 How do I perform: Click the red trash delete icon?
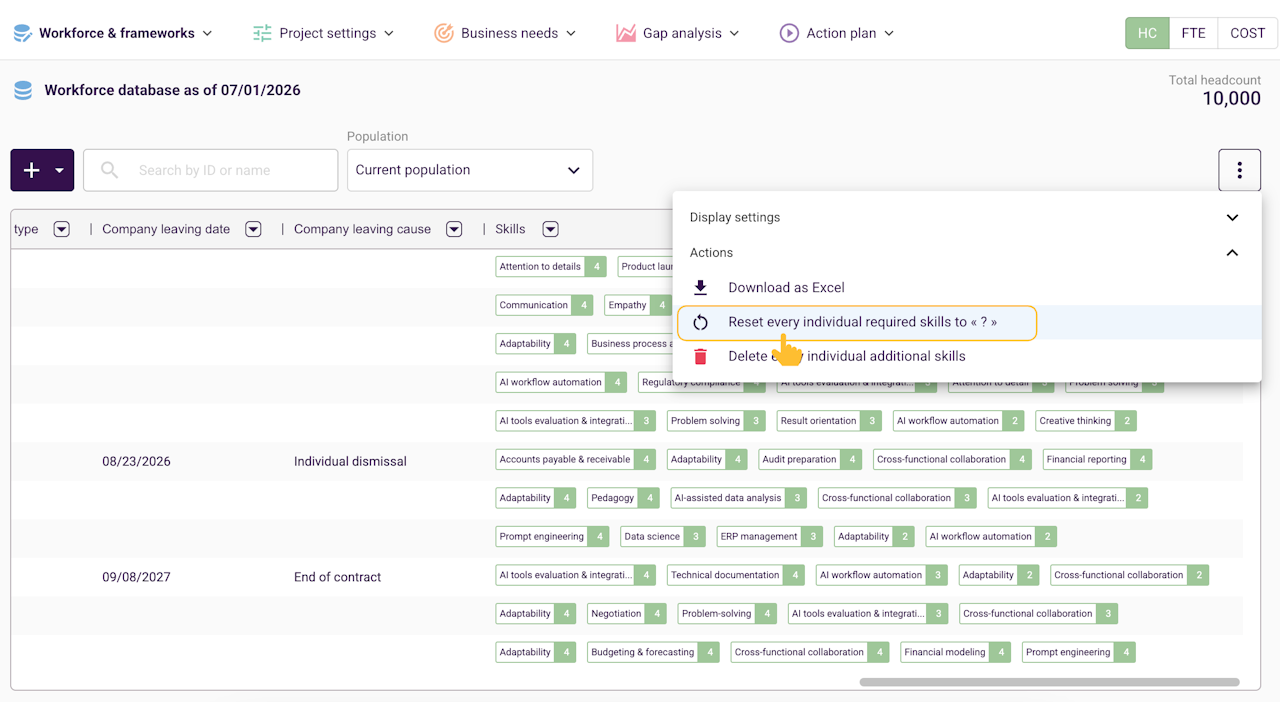pos(700,356)
